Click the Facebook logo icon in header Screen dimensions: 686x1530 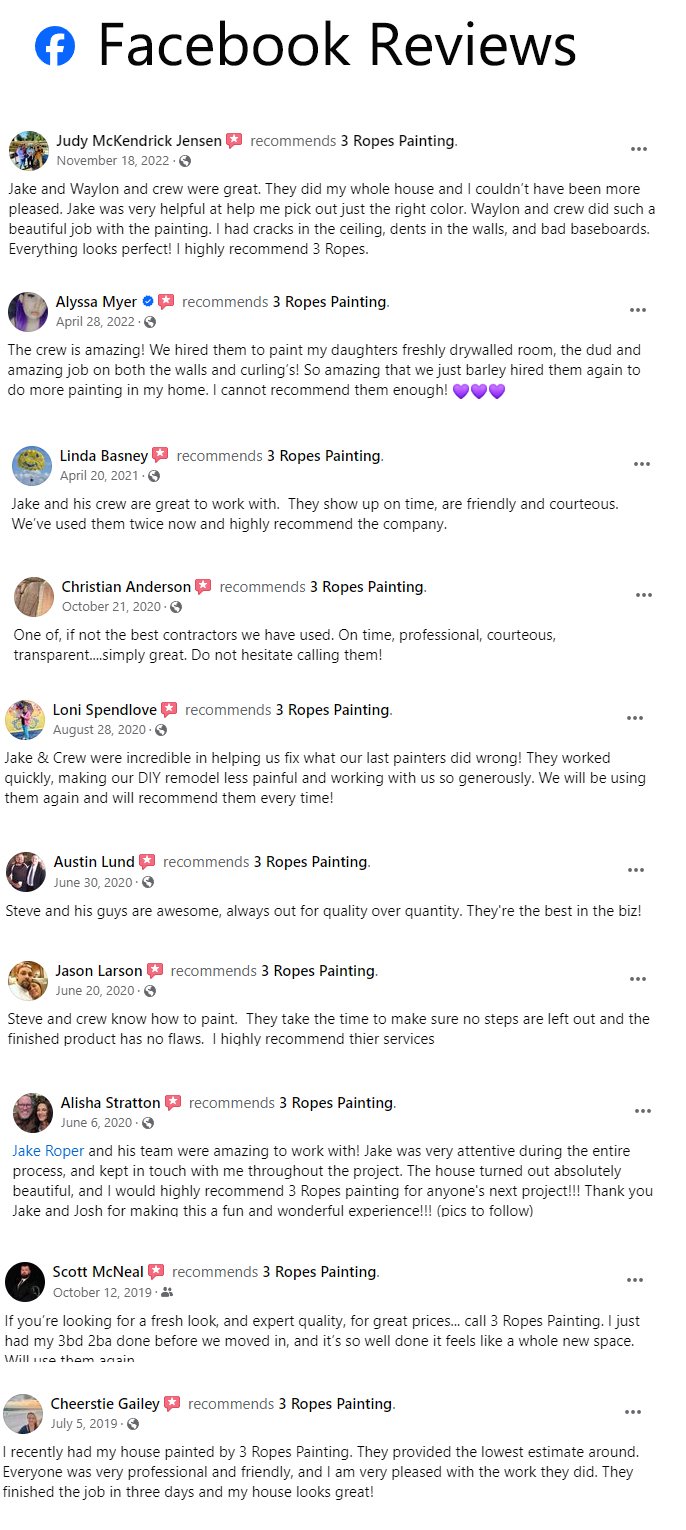coord(55,46)
